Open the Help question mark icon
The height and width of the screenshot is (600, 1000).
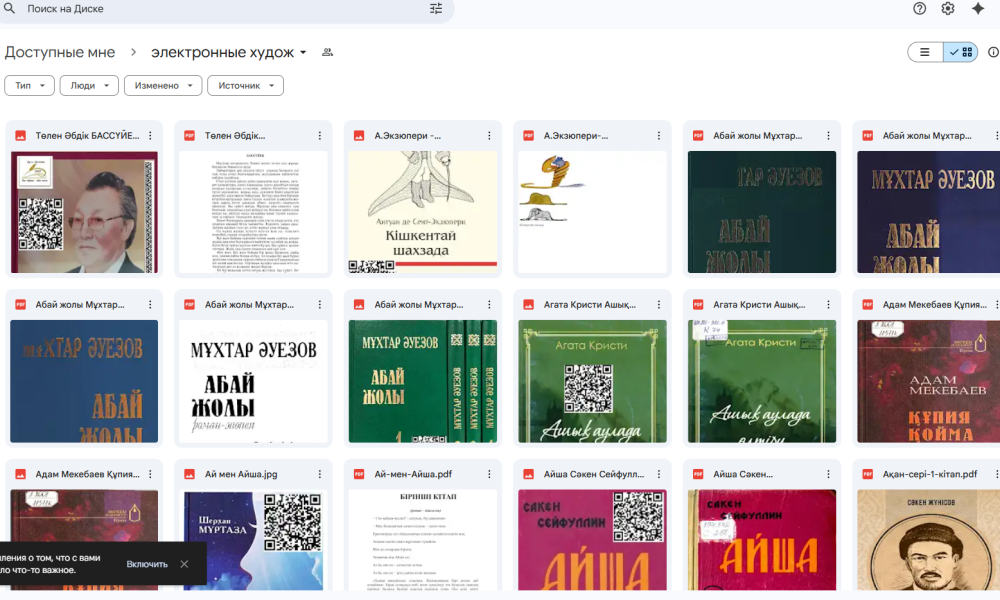tap(919, 9)
